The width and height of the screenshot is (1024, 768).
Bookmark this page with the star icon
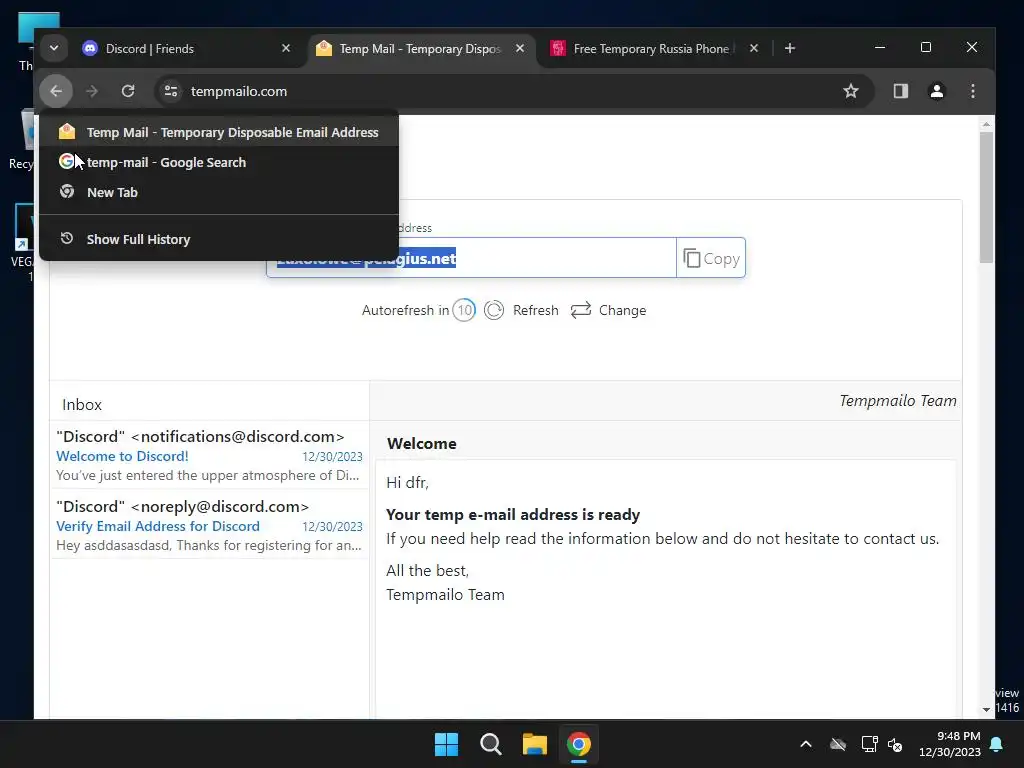[x=850, y=91]
